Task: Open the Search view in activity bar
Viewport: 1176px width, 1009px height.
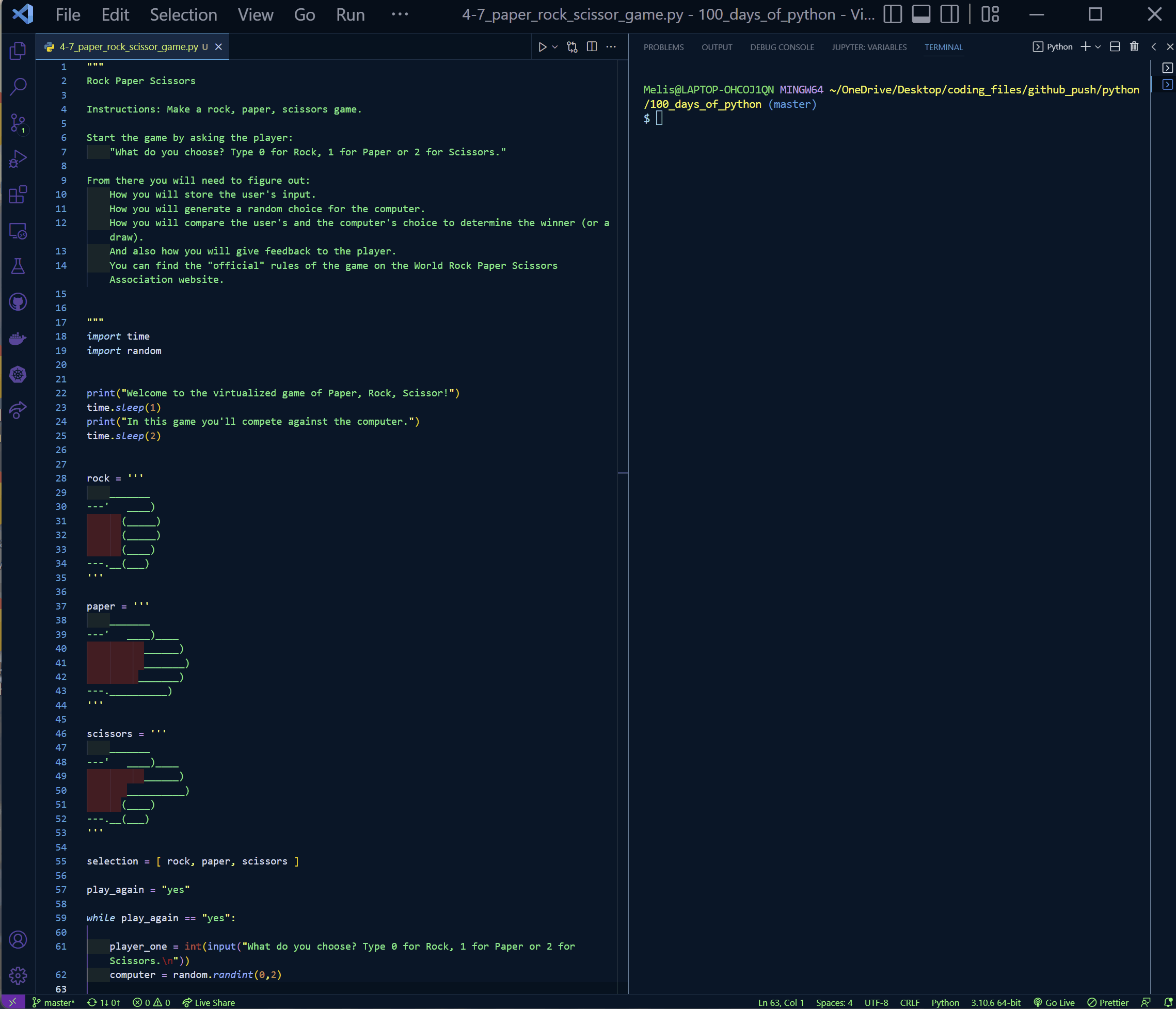Action: coord(18,86)
